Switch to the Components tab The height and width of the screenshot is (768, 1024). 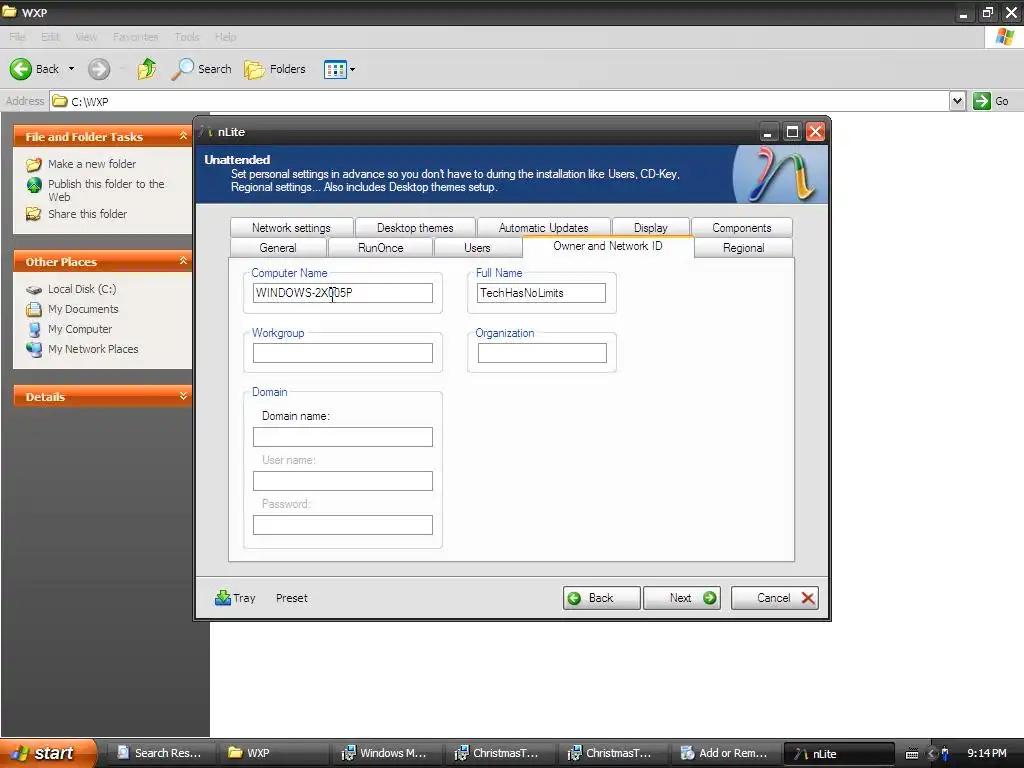pos(742,227)
